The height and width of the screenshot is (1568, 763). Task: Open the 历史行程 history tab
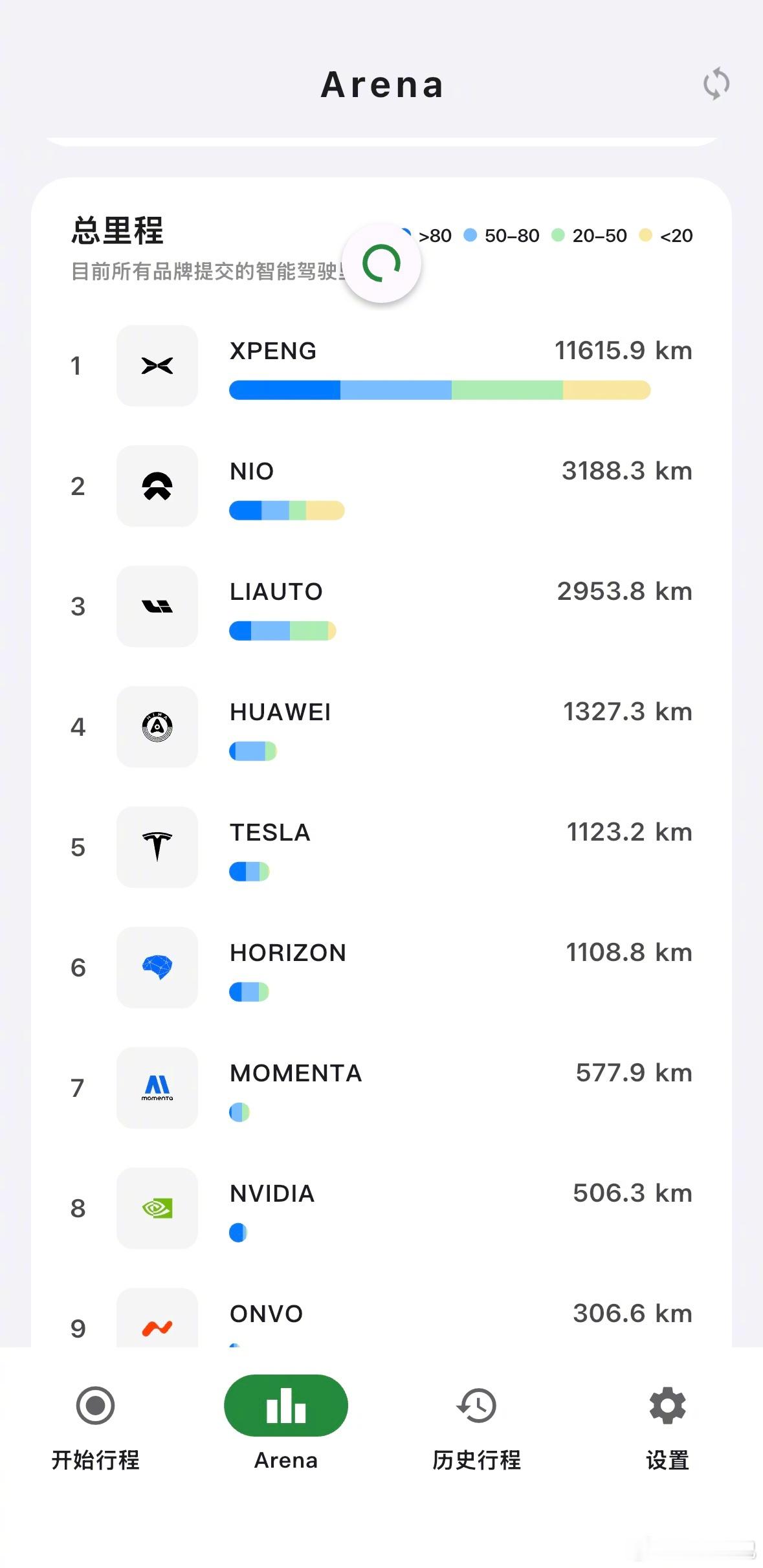[x=476, y=1424]
